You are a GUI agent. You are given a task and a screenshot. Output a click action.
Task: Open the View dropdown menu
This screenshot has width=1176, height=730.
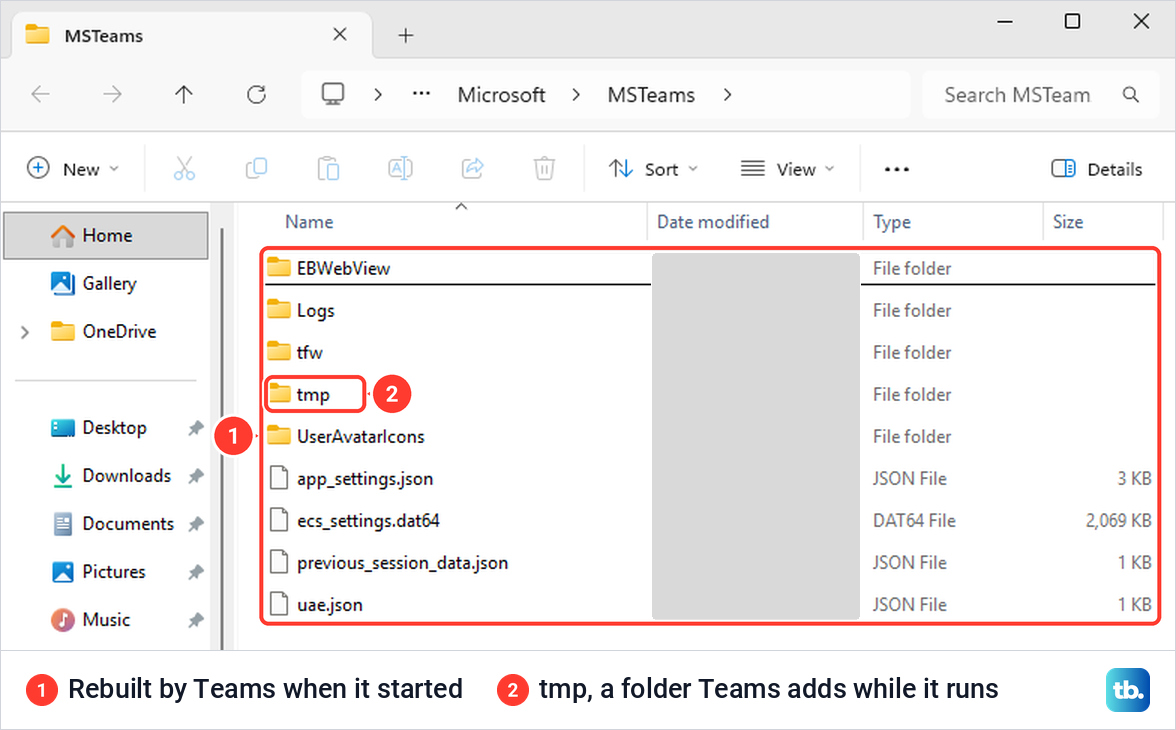click(788, 169)
